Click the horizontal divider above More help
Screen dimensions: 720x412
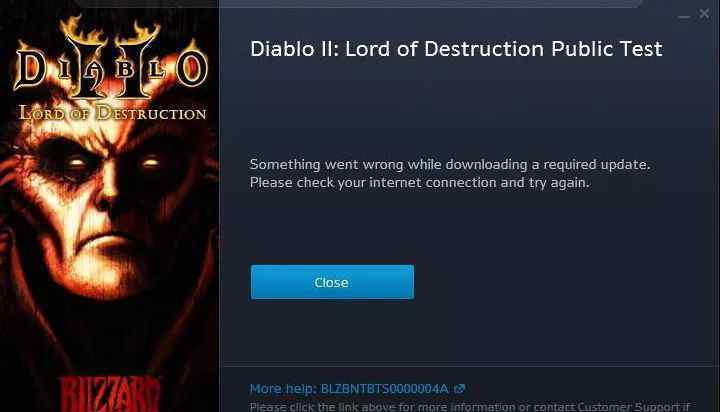pyautogui.click(x=469, y=366)
